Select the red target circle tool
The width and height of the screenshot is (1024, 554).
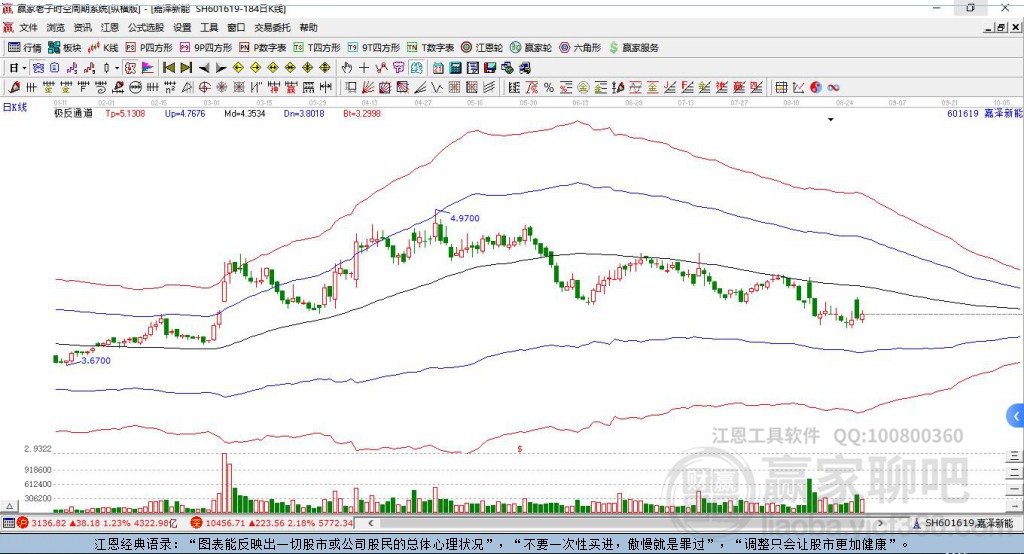pos(204,87)
